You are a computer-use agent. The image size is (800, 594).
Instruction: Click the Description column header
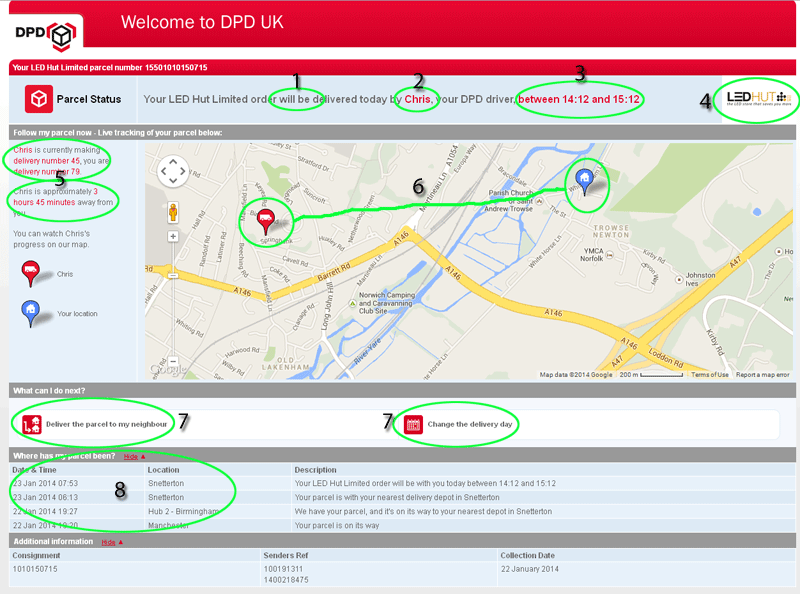[x=315, y=470]
